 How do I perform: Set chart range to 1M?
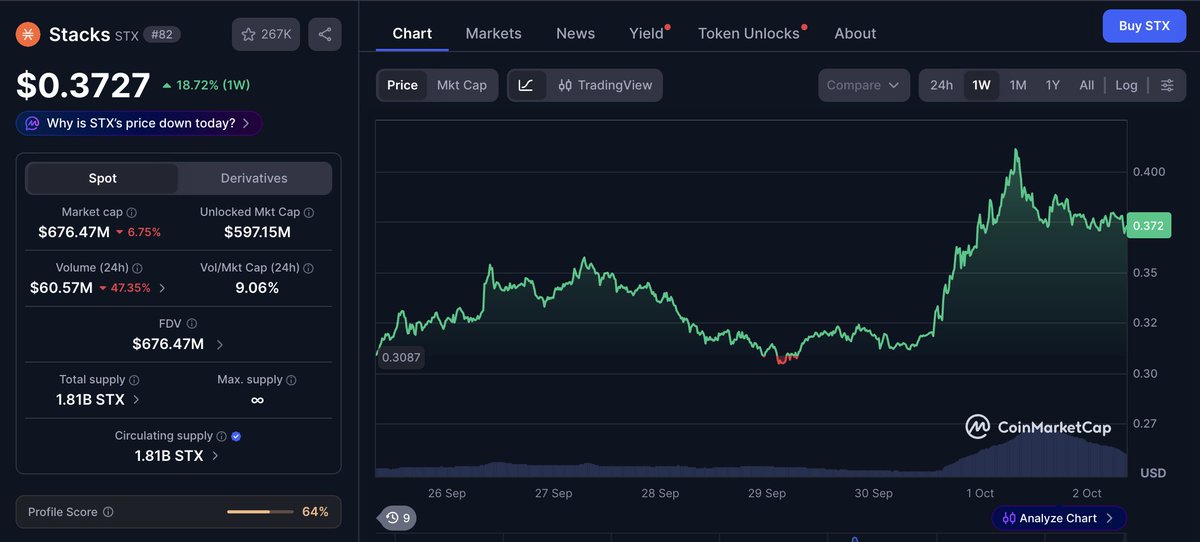click(x=1018, y=85)
